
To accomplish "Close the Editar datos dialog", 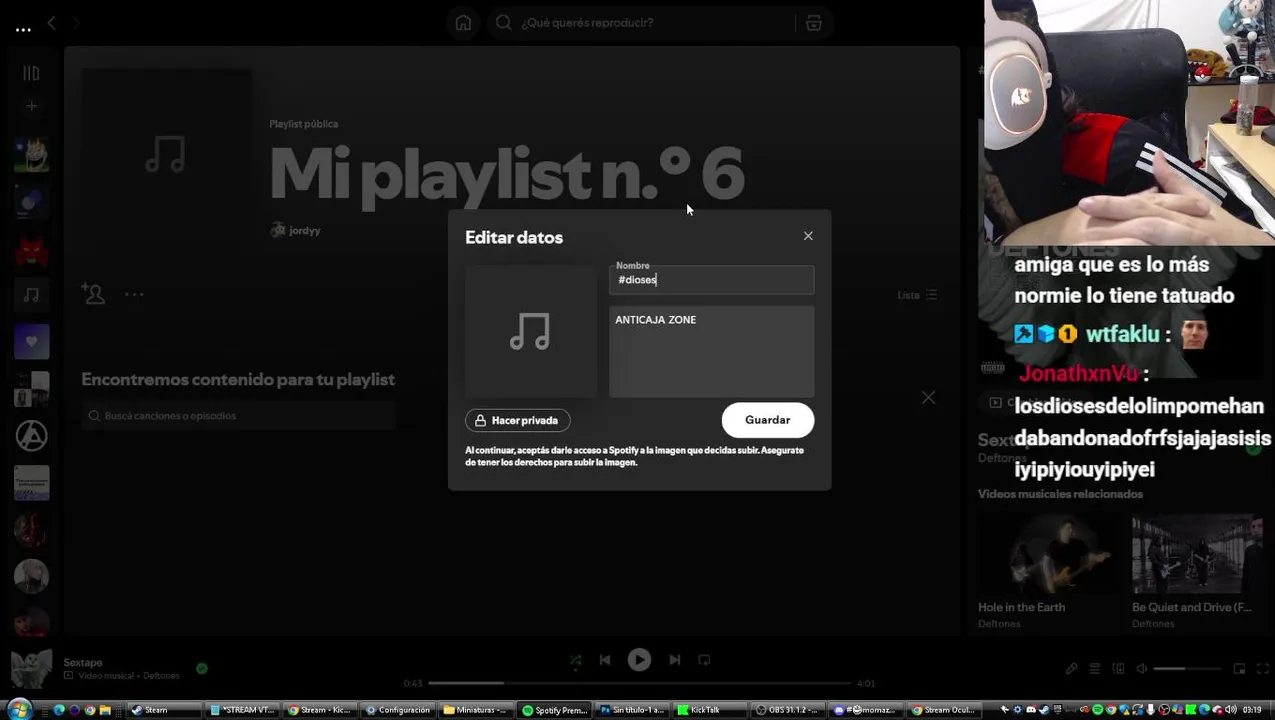I will point(808,236).
